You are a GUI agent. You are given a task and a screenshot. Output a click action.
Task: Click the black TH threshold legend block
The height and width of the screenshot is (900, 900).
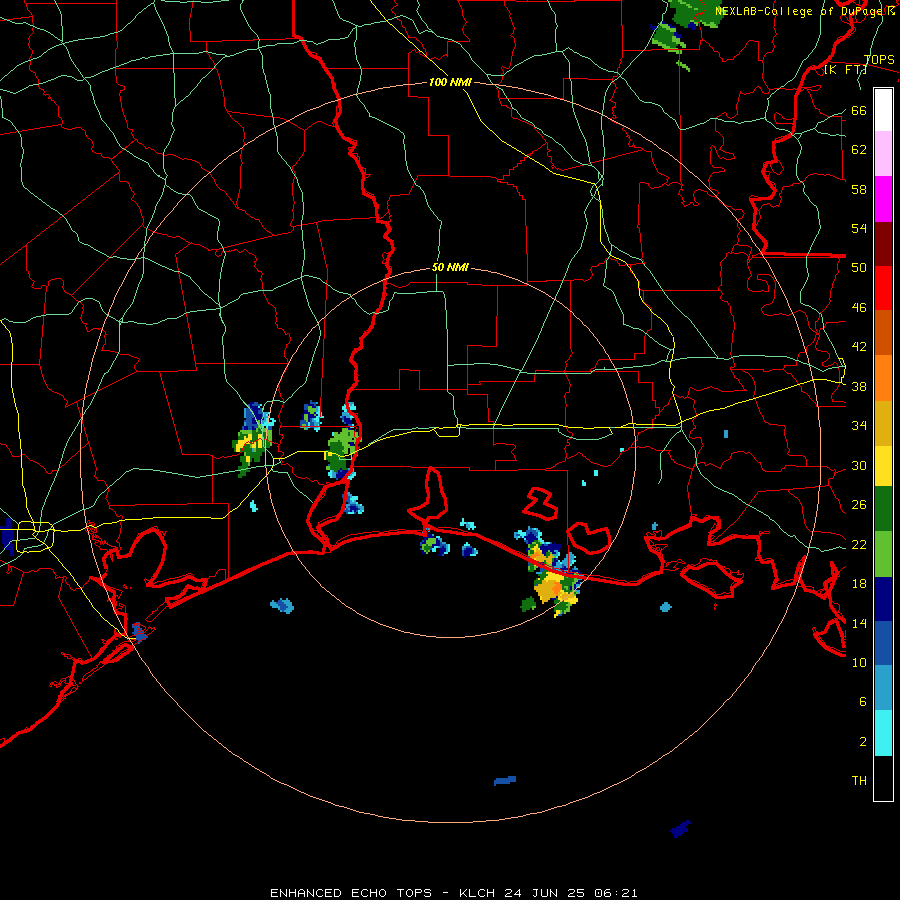coord(883,778)
